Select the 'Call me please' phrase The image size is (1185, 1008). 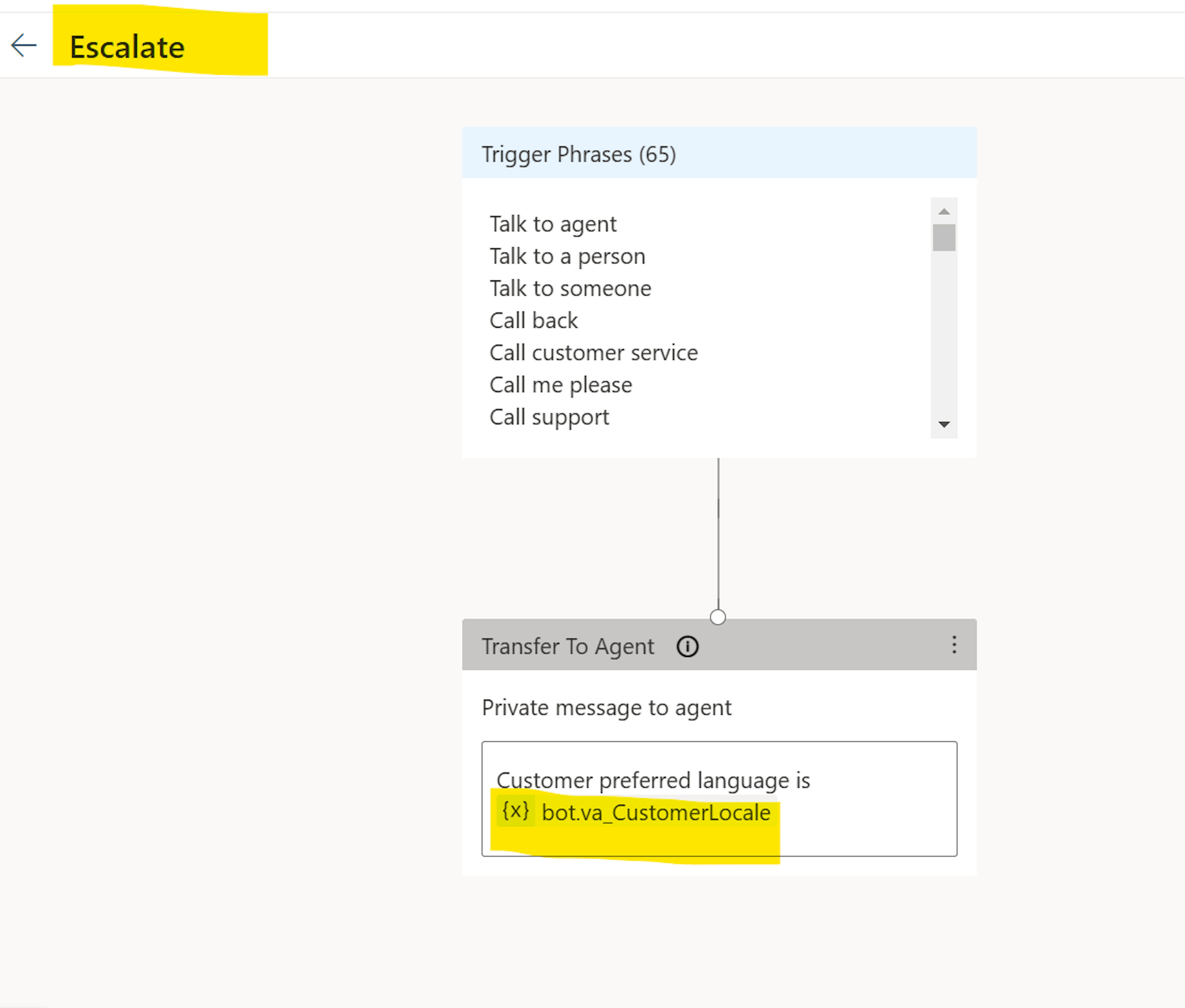[561, 385]
